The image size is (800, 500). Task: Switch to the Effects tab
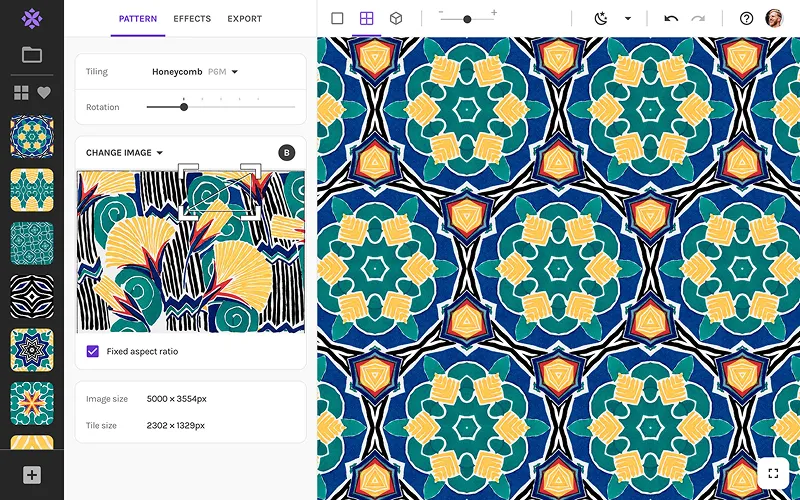[x=192, y=18]
